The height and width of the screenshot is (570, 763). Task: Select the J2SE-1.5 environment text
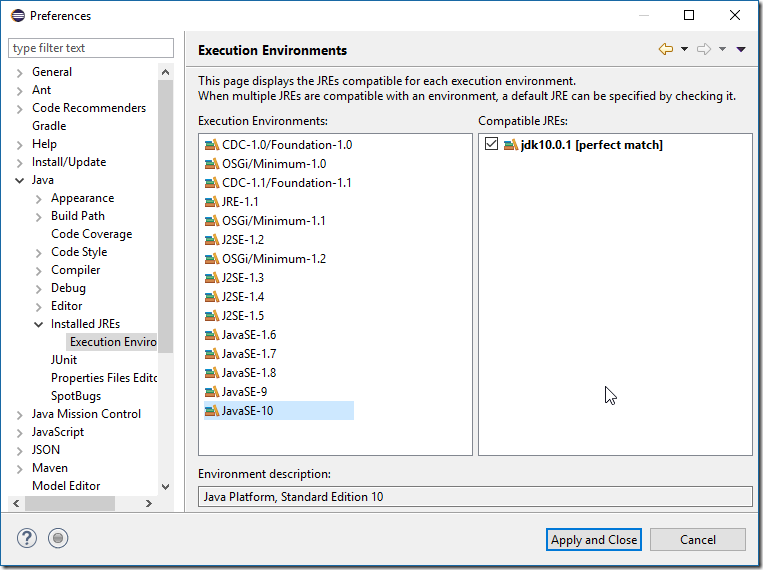(x=243, y=316)
